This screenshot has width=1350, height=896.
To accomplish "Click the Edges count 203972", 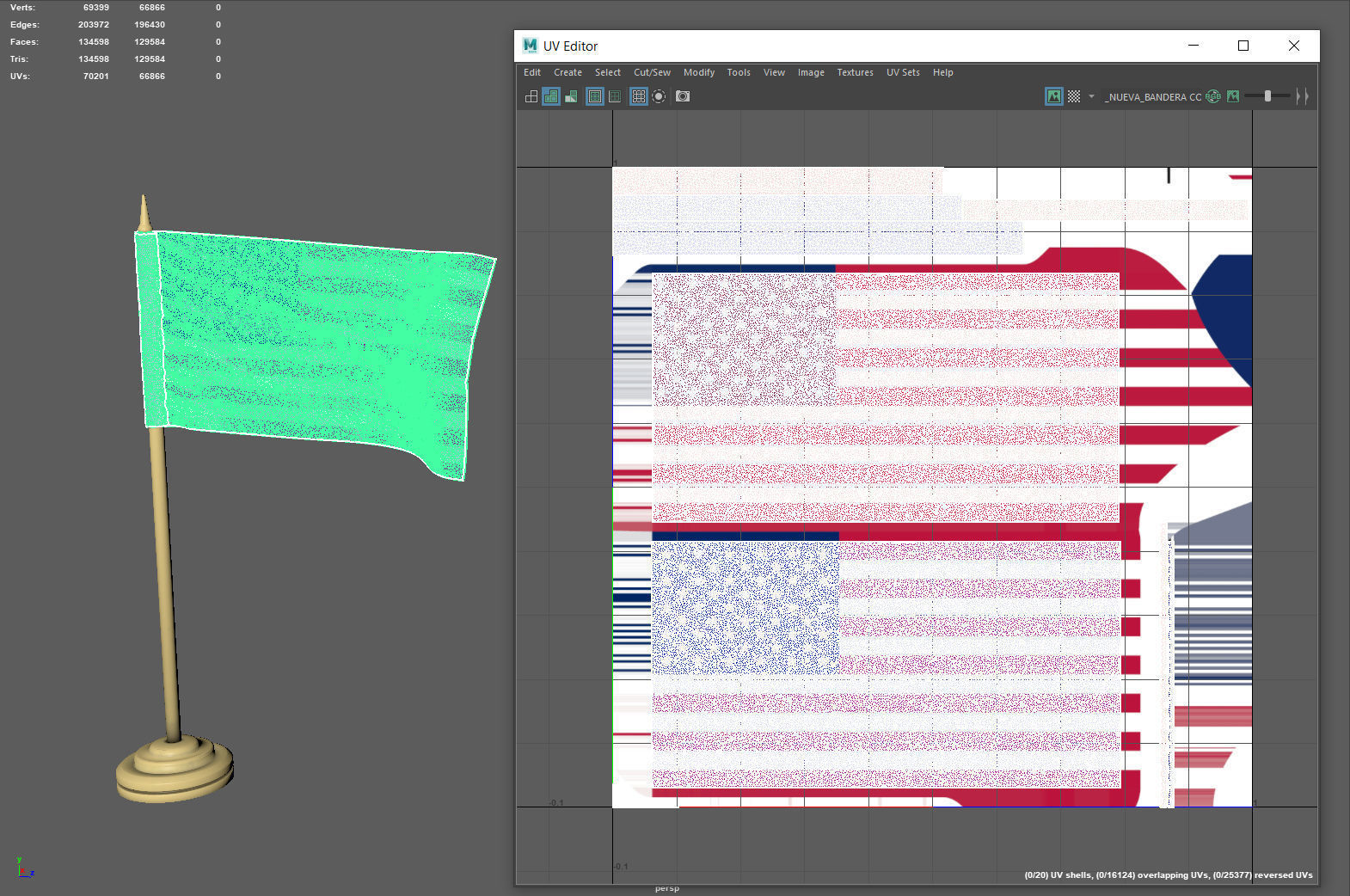I will coord(94,25).
